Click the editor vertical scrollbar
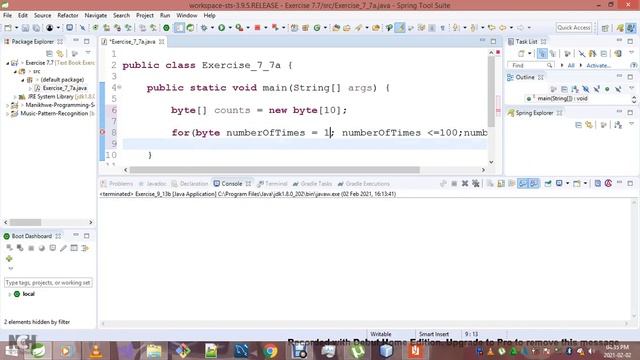The width and height of the screenshot is (640, 360). [x=491, y=91]
